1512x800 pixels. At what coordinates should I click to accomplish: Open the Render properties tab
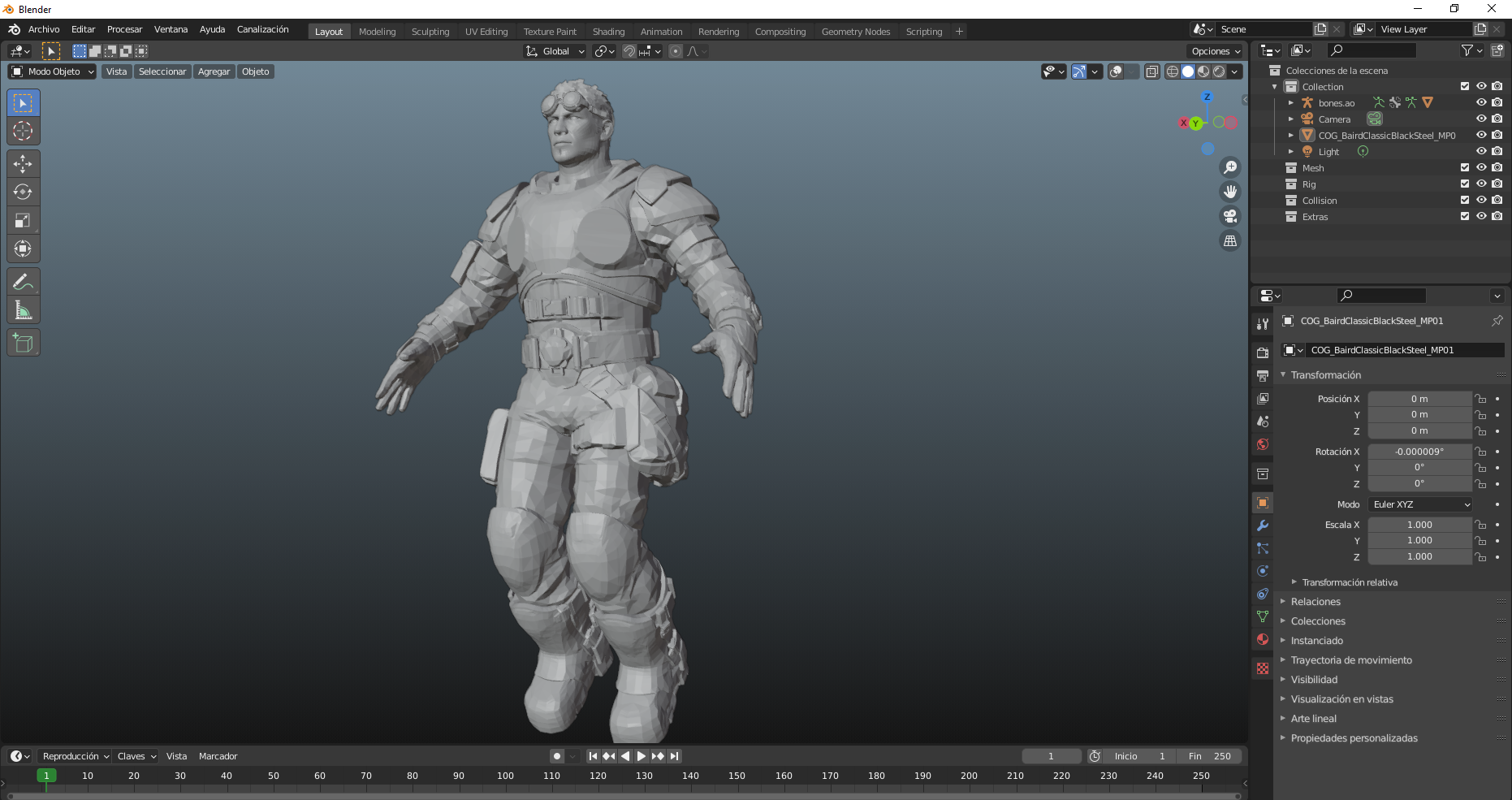tap(1263, 353)
